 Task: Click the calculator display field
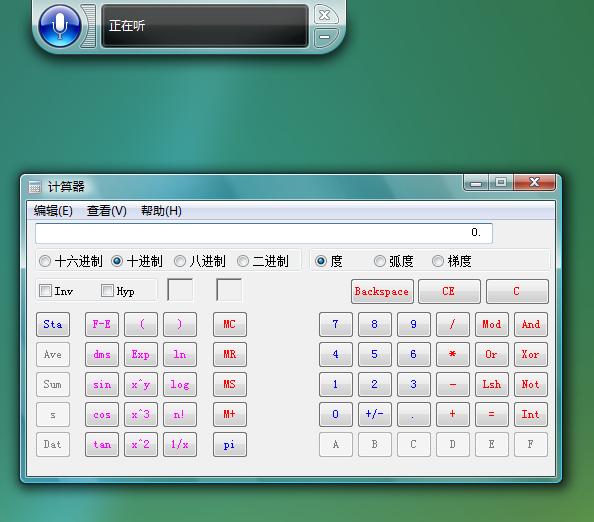pyautogui.click(x=264, y=233)
